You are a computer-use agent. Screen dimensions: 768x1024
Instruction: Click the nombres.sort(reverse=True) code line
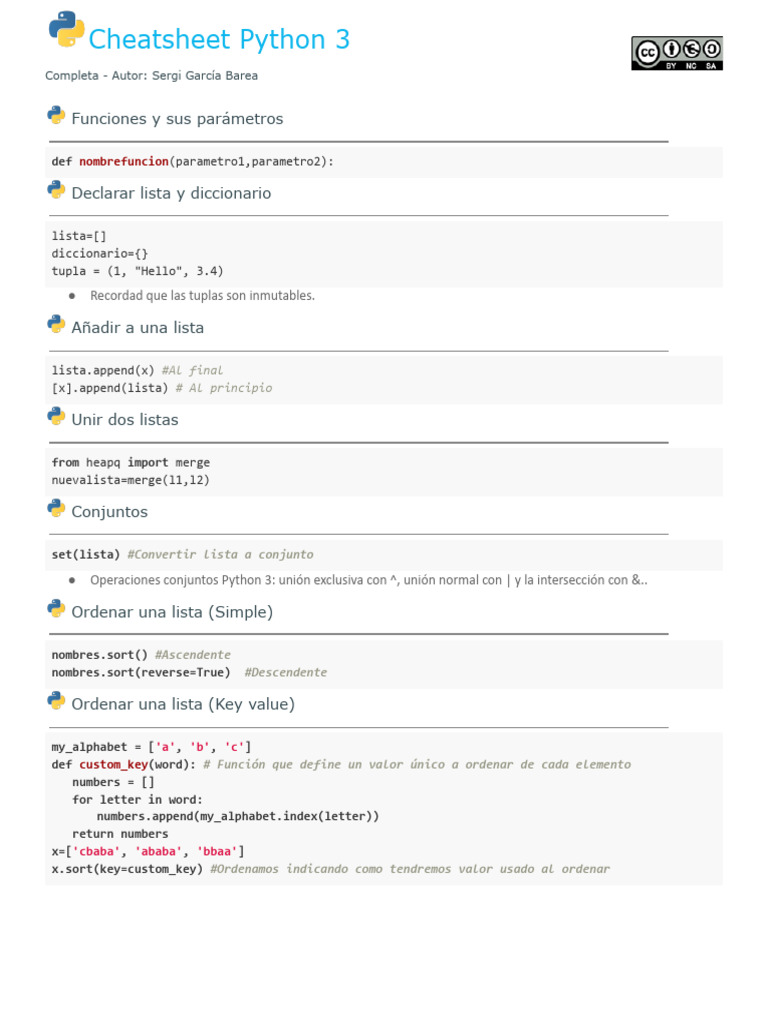(x=141, y=673)
